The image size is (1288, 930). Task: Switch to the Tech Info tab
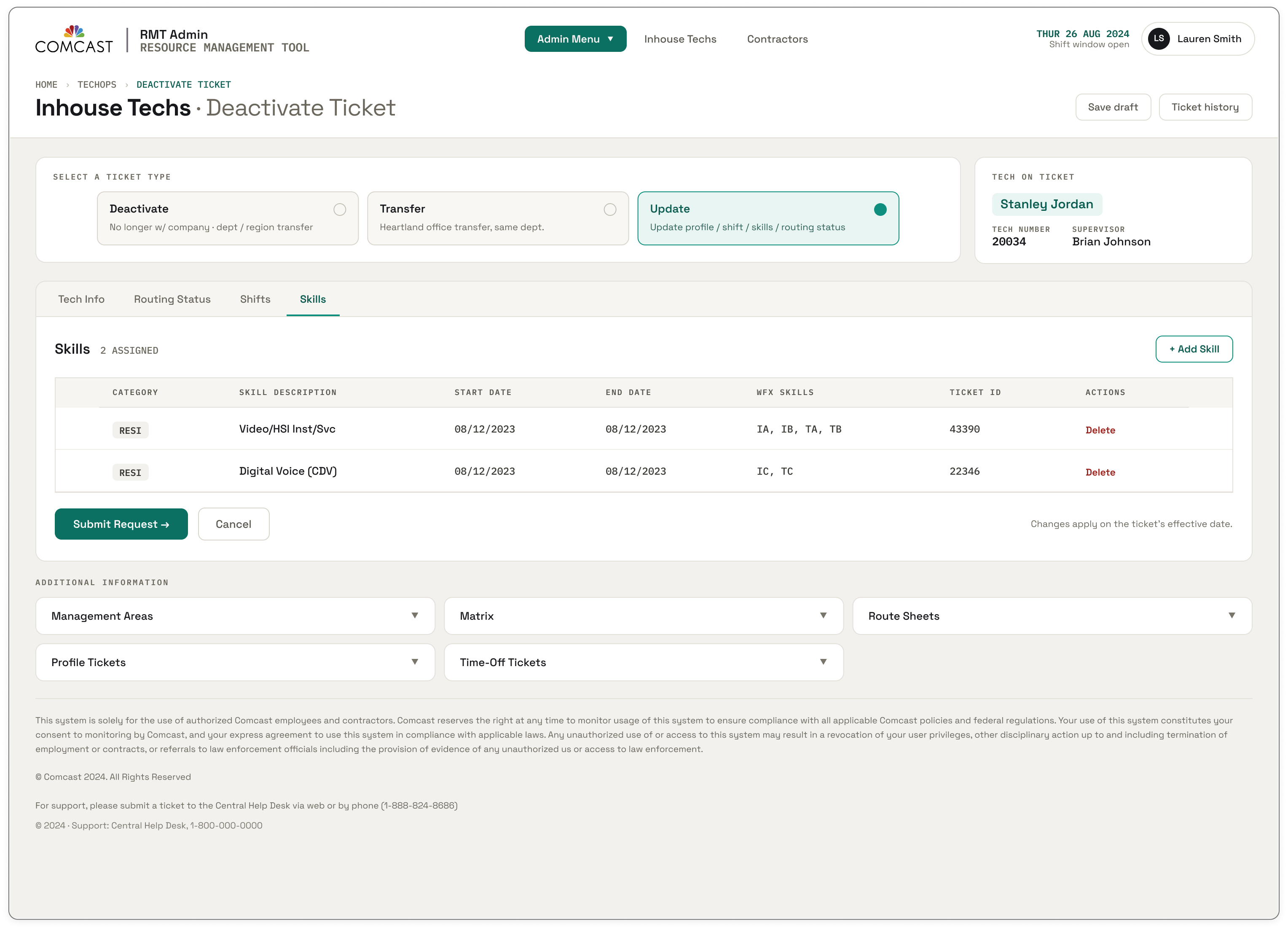pos(81,299)
